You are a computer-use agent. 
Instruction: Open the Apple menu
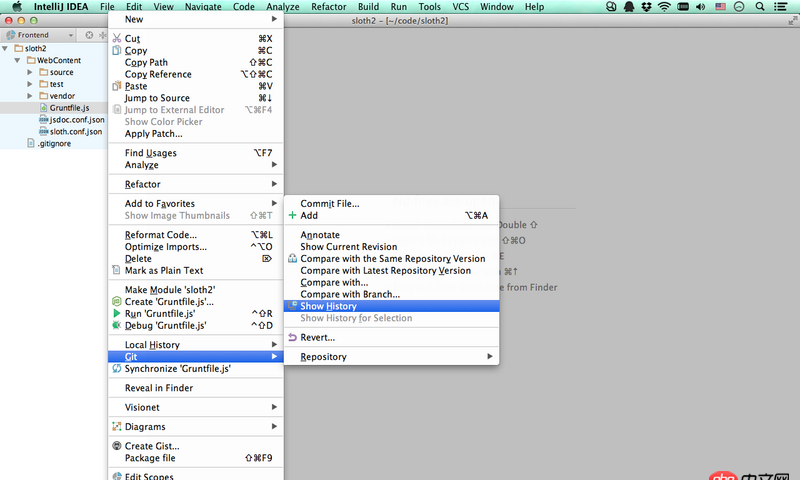(17, 7)
